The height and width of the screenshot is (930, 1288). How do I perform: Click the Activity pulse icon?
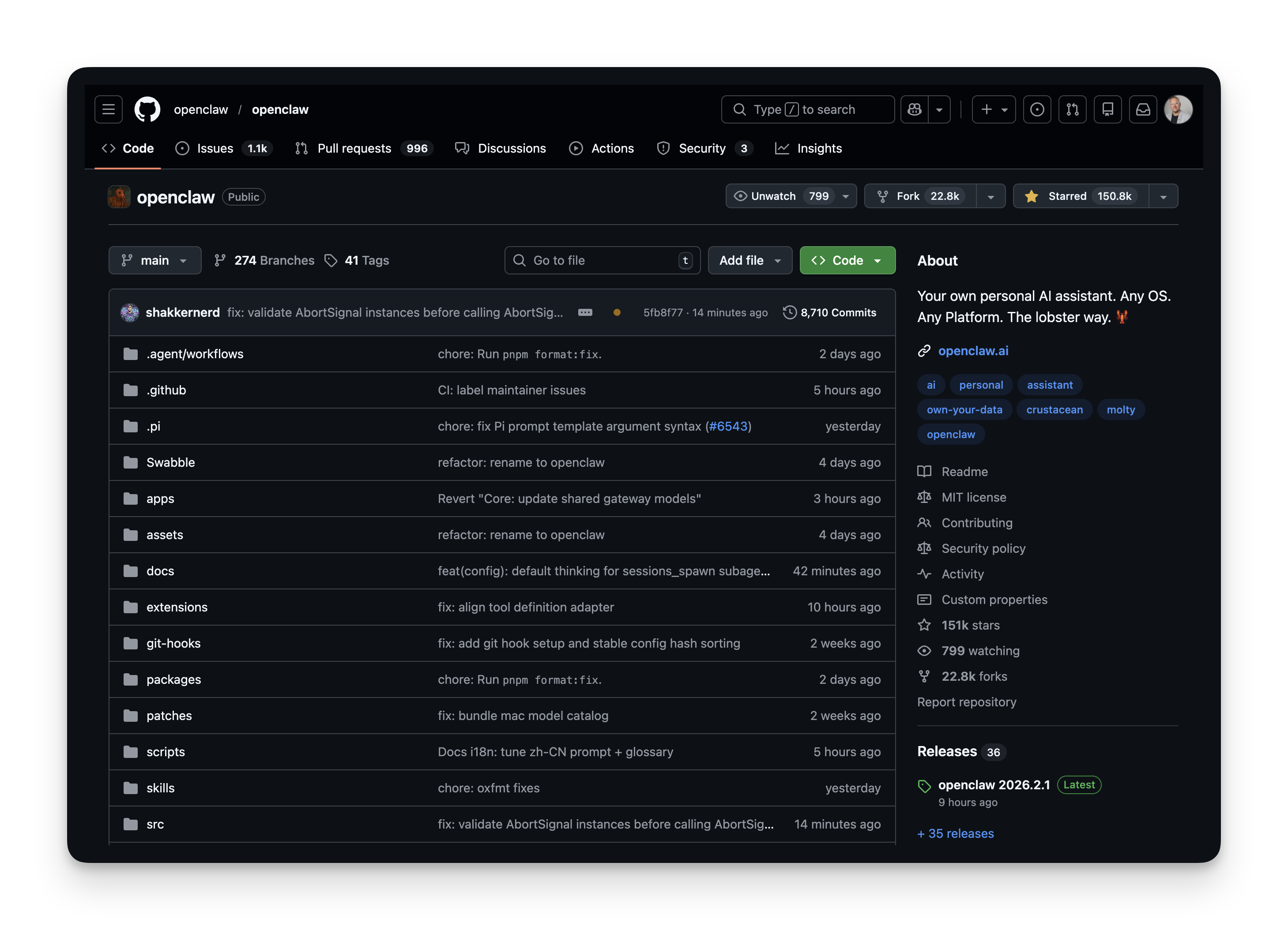tap(924, 574)
